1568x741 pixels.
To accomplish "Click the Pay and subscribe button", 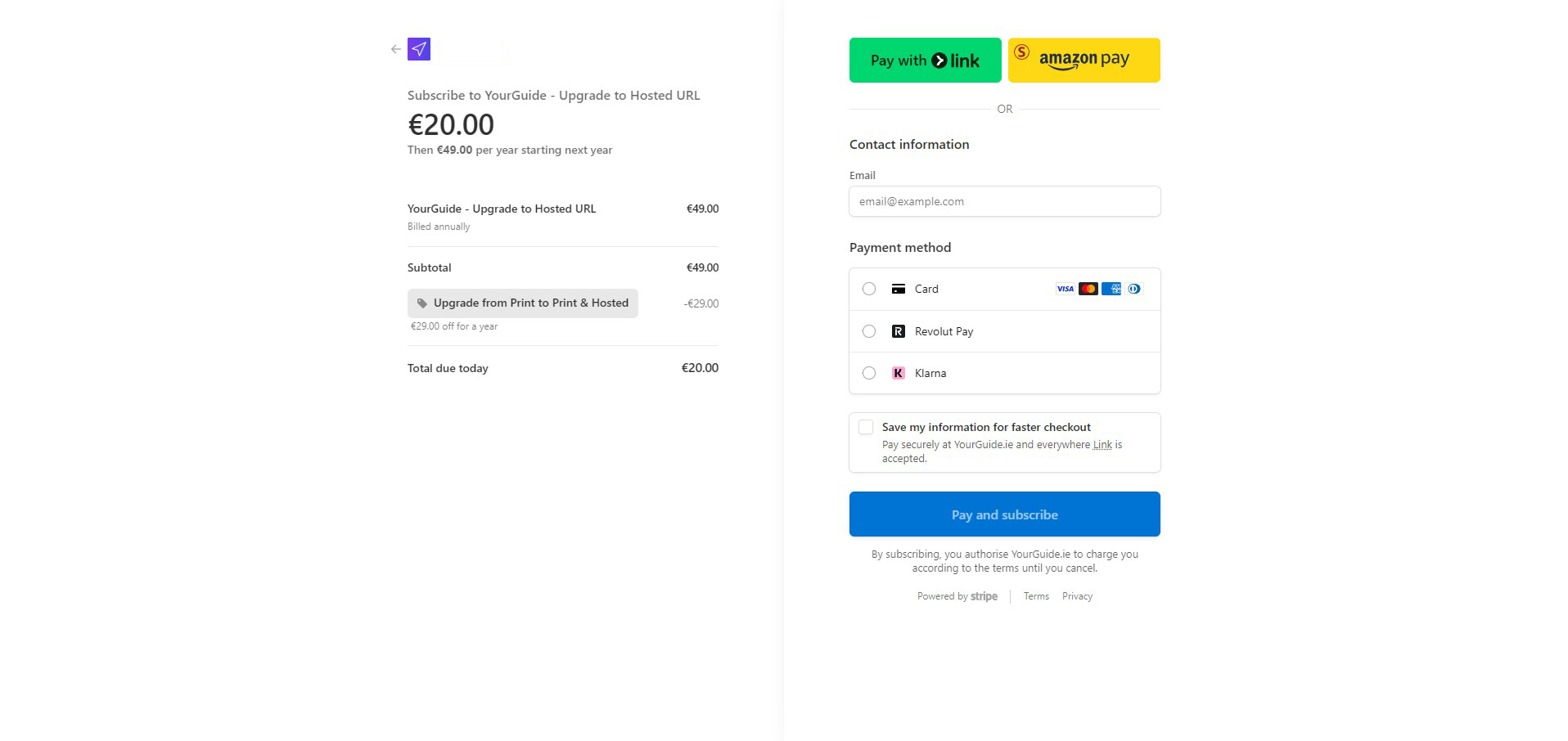I will pos(1004,514).
